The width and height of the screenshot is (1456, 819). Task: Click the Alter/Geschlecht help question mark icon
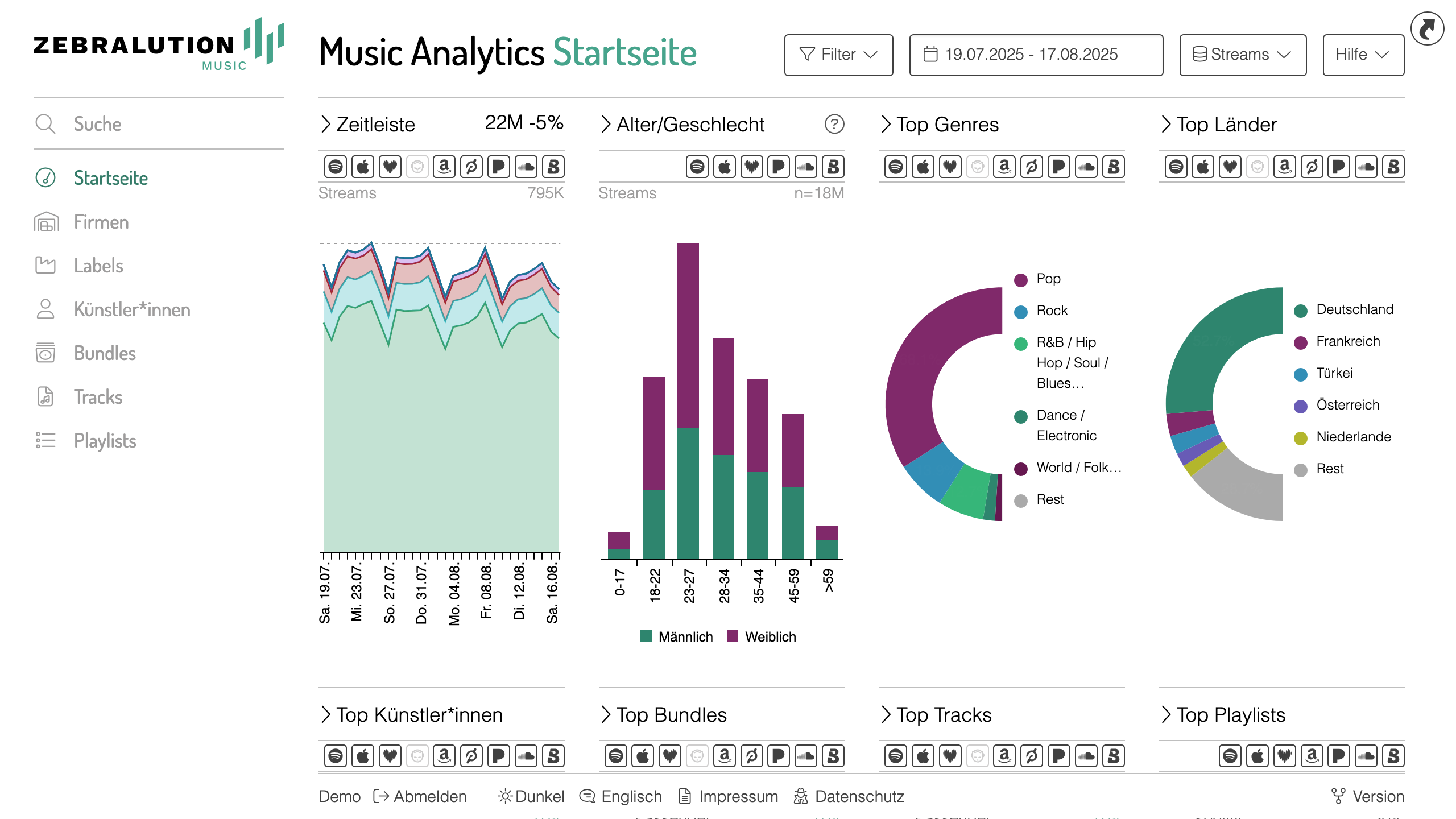(834, 124)
